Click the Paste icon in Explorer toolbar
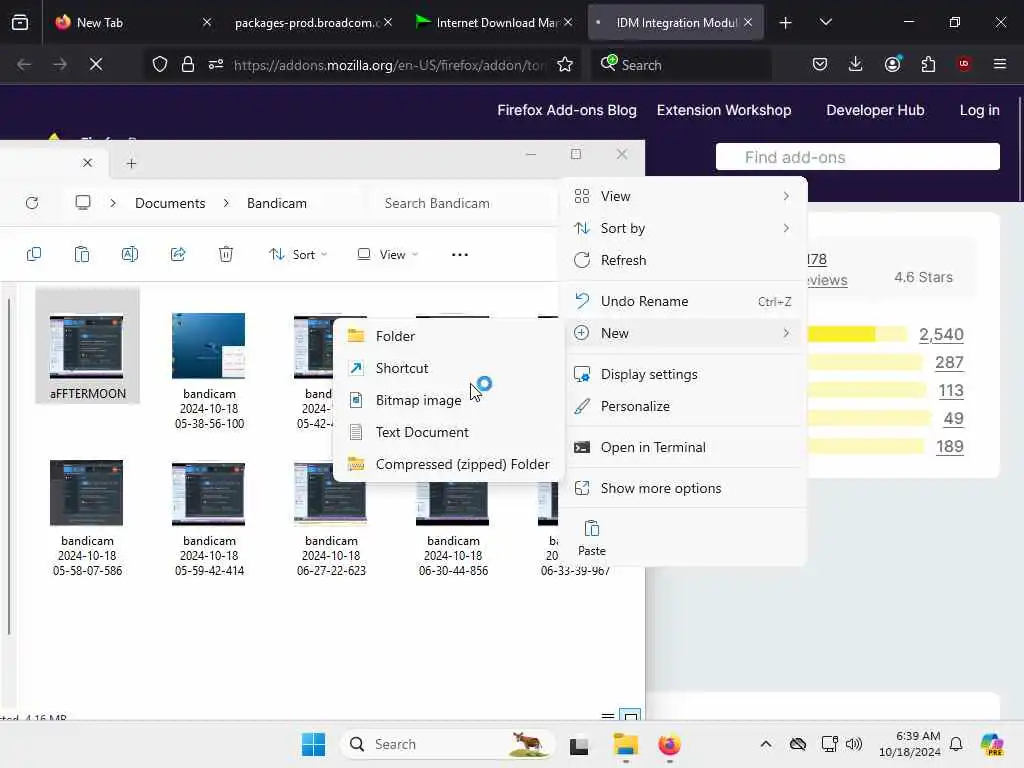 tap(82, 254)
